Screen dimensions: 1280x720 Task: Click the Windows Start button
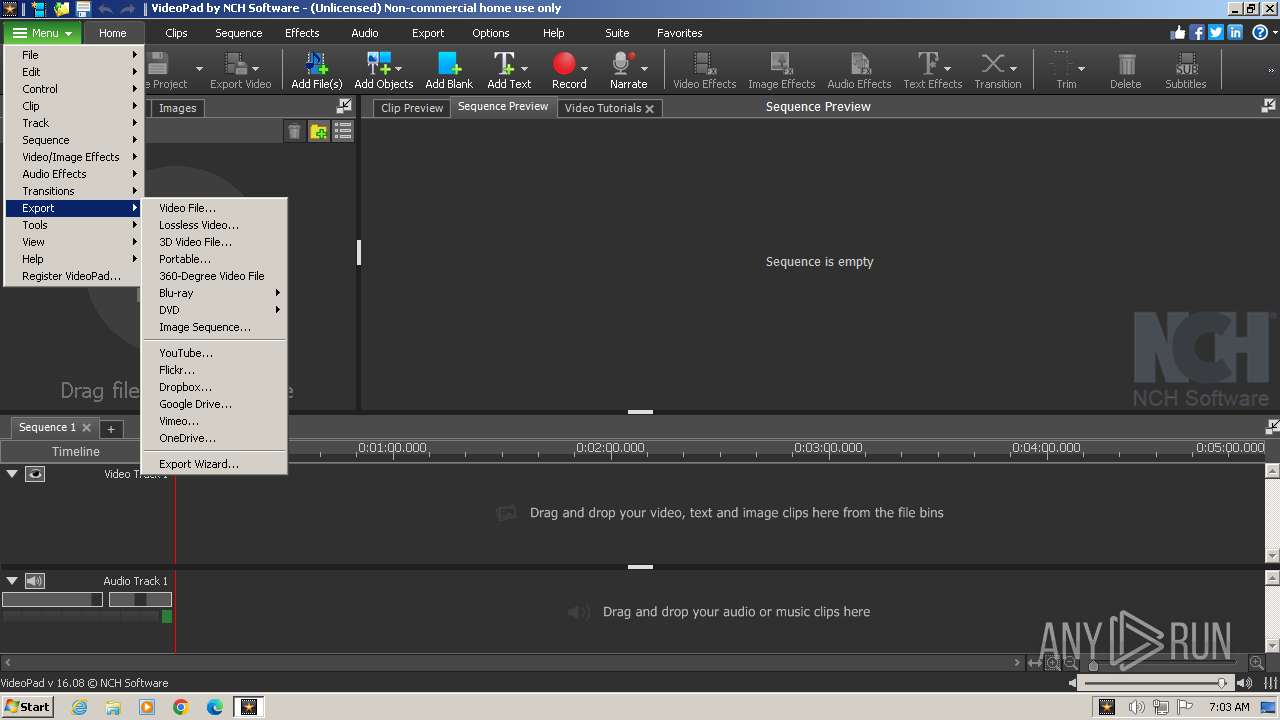(28, 706)
